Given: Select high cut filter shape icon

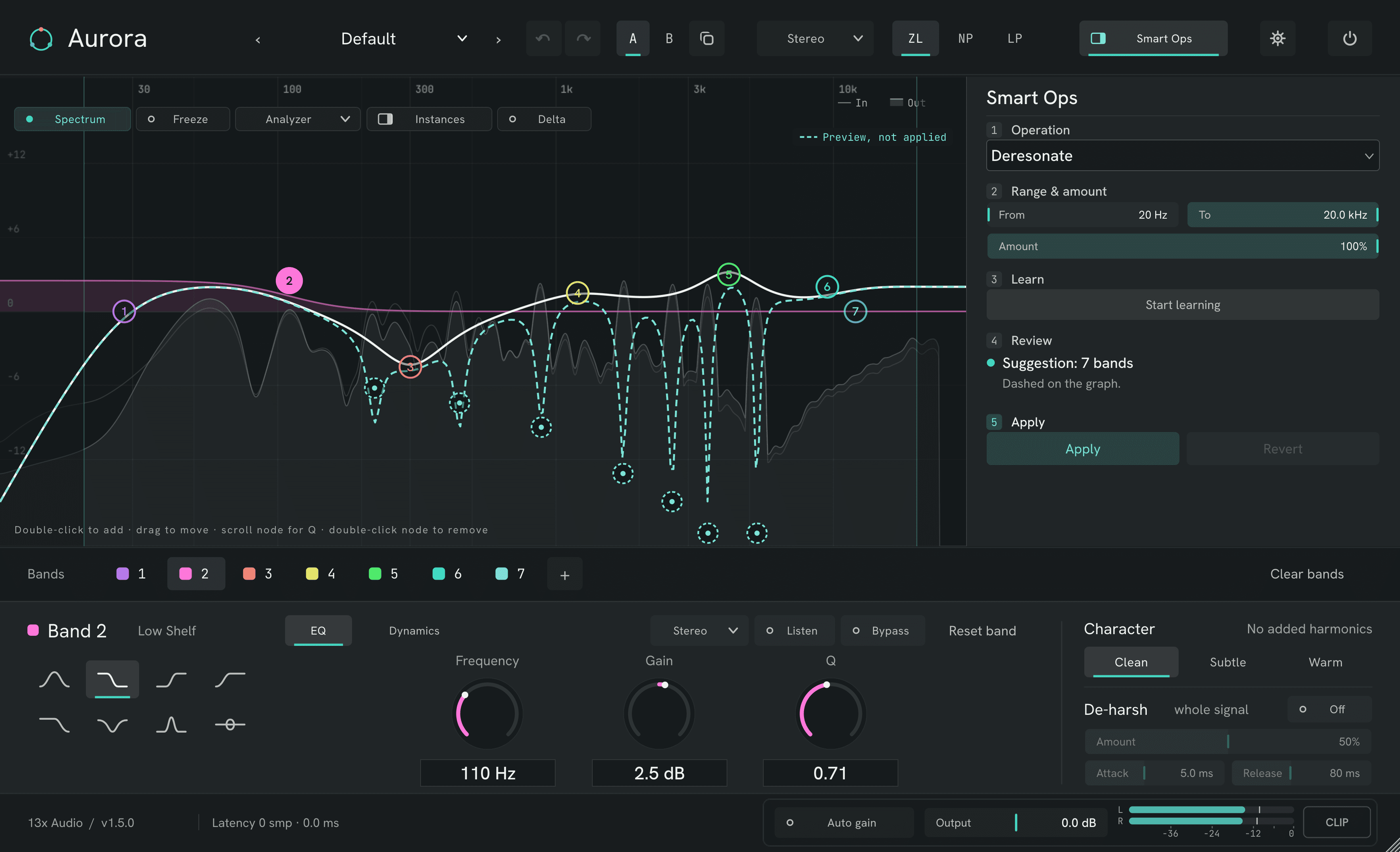Looking at the screenshot, I should pos(54,725).
